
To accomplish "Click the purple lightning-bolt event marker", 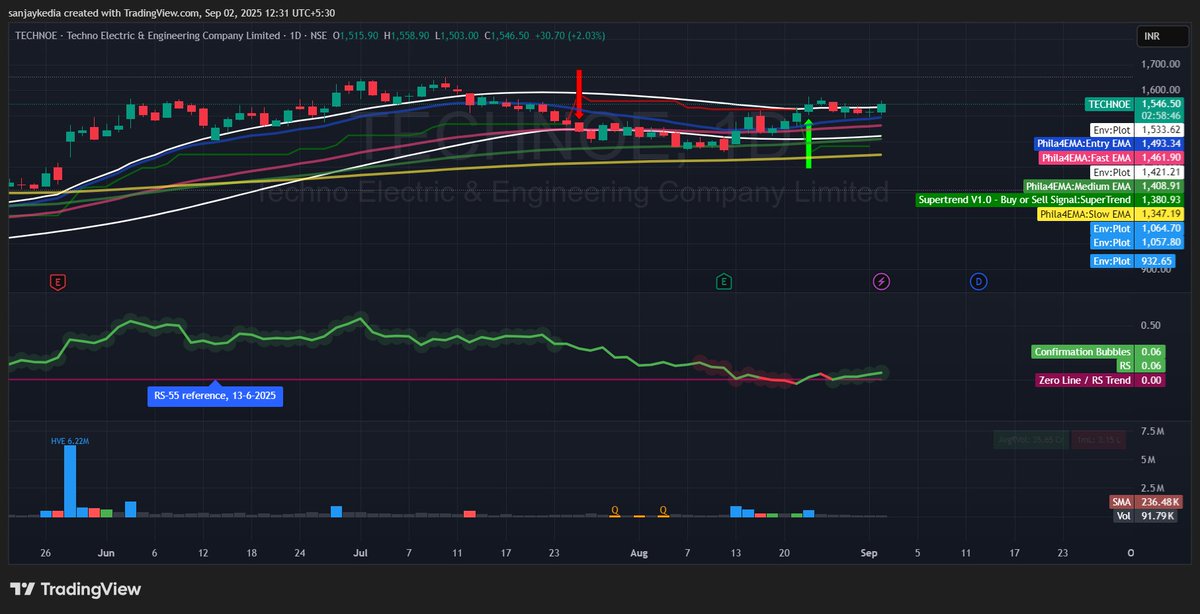I will (881, 281).
